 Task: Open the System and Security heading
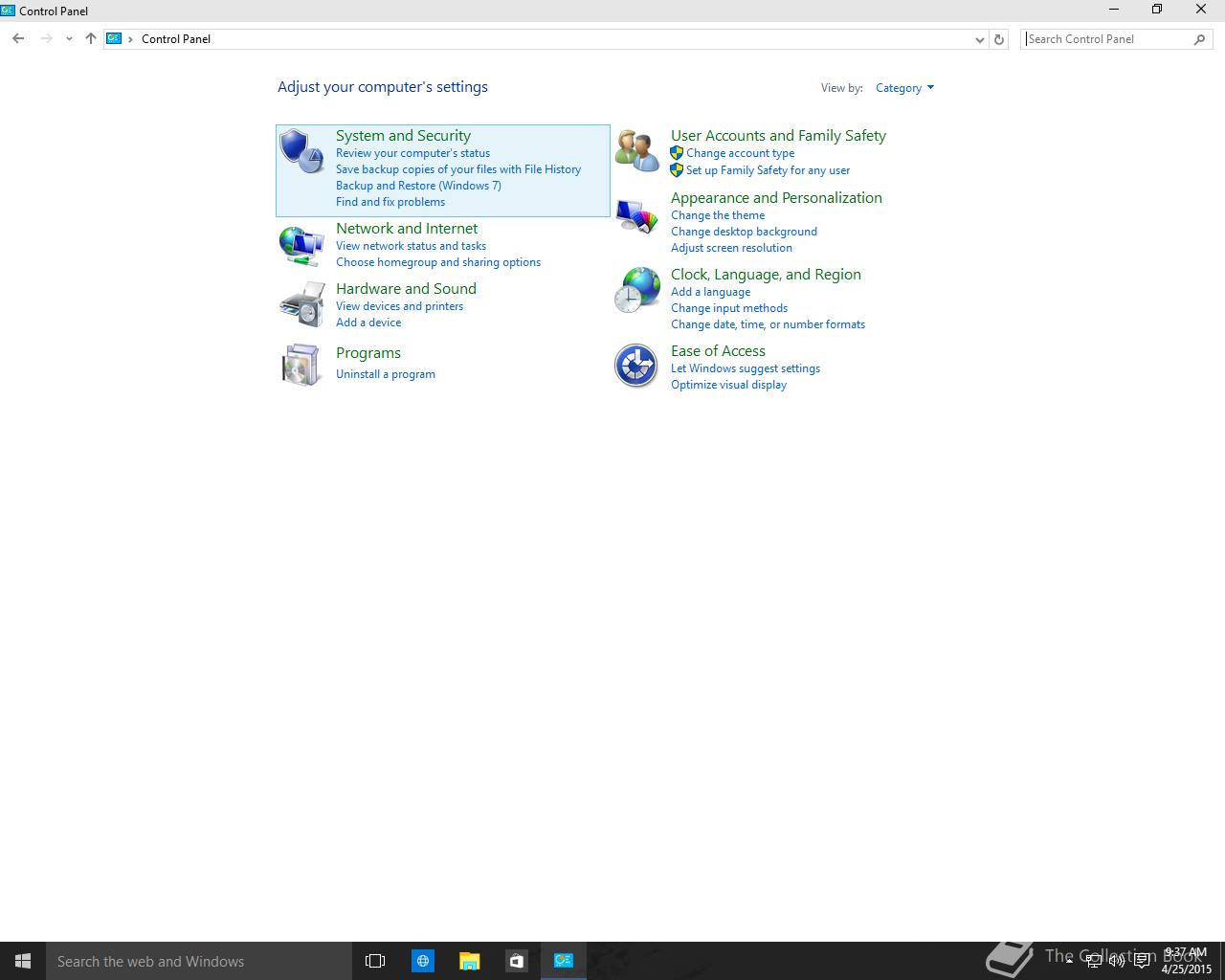click(x=403, y=136)
